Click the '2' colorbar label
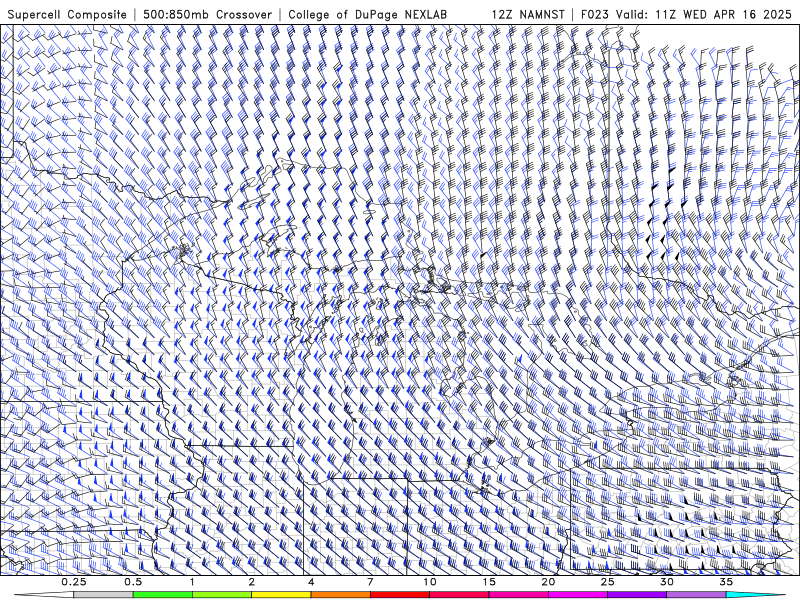The height and width of the screenshot is (600, 800). 252,582
